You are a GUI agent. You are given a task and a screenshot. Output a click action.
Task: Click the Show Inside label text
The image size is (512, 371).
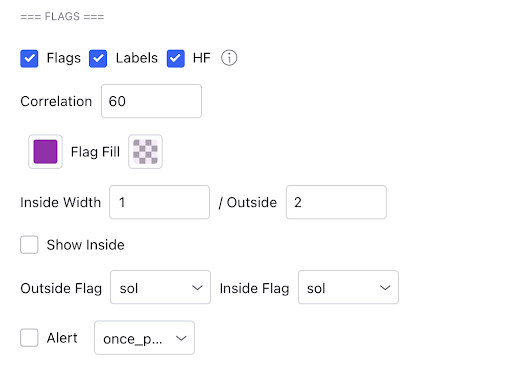(86, 245)
